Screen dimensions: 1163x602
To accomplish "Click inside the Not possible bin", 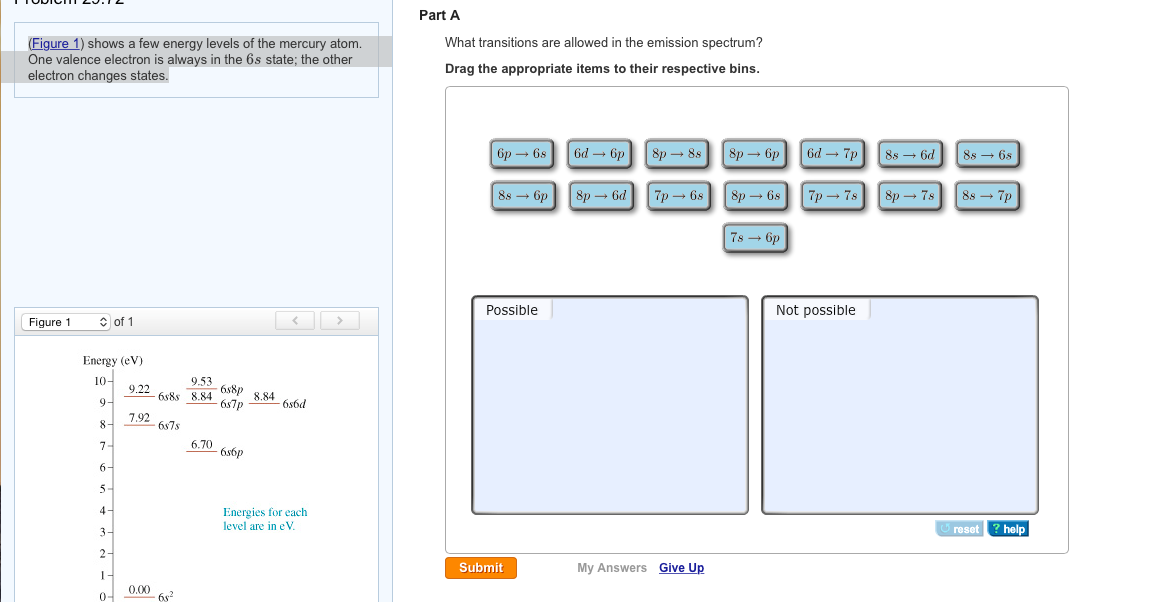I will 899,420.
